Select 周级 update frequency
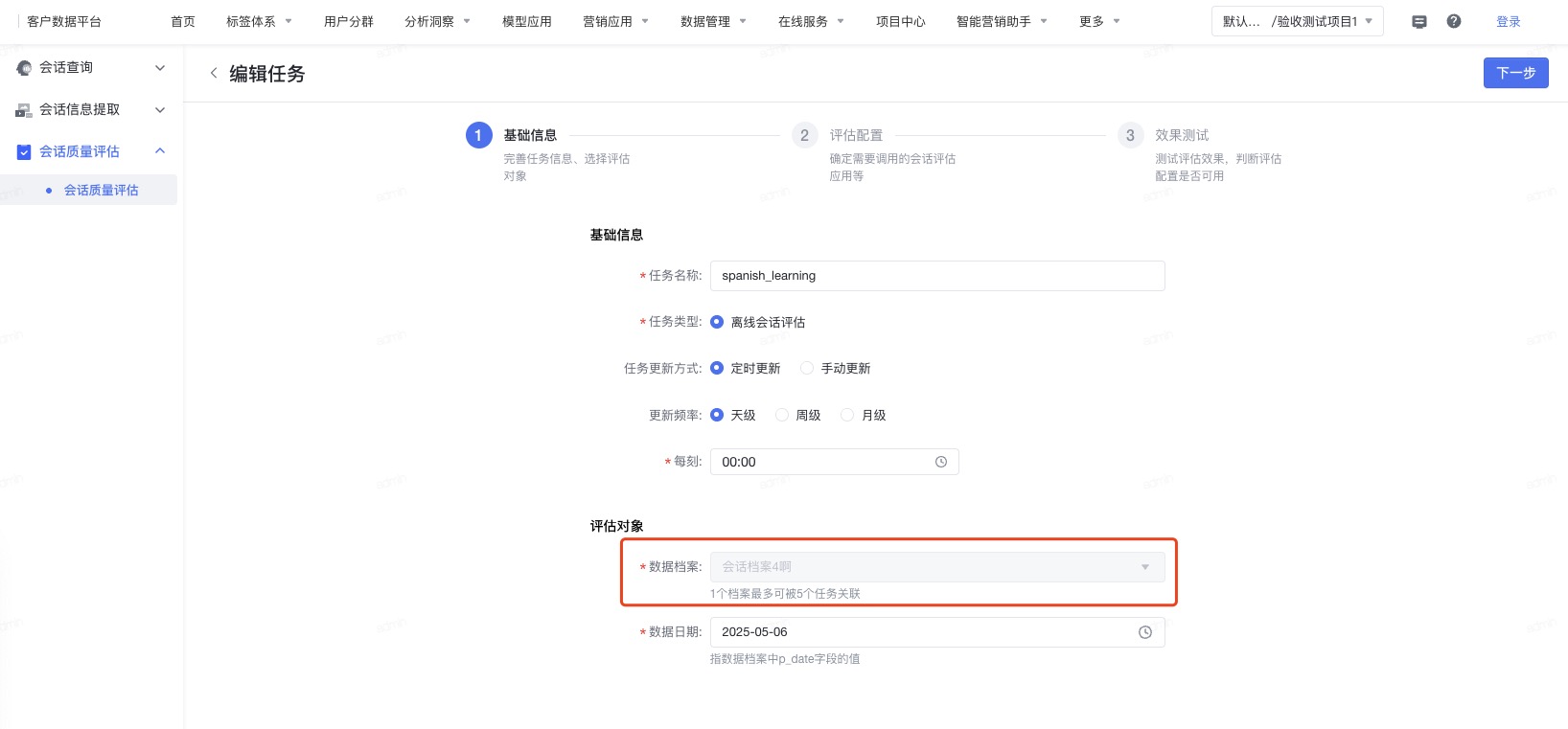Screen dimensions: 1568x729 click(x=782, y=415)
